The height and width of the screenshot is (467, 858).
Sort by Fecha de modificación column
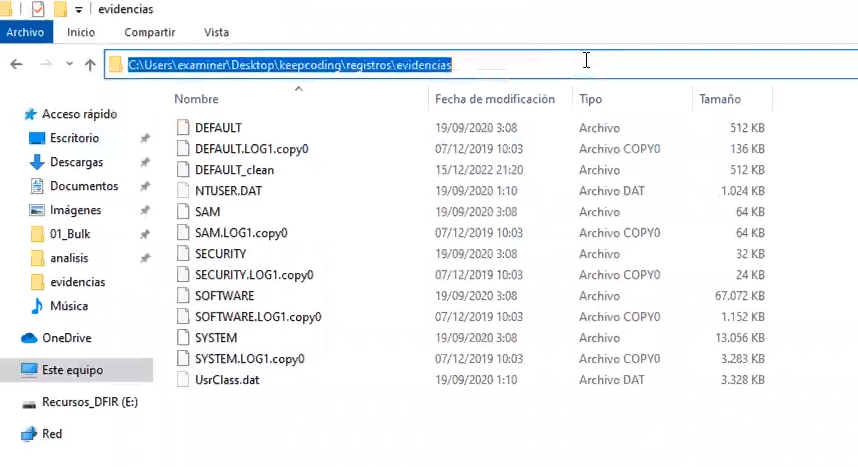pyautogui.click(x=495, y=99)
